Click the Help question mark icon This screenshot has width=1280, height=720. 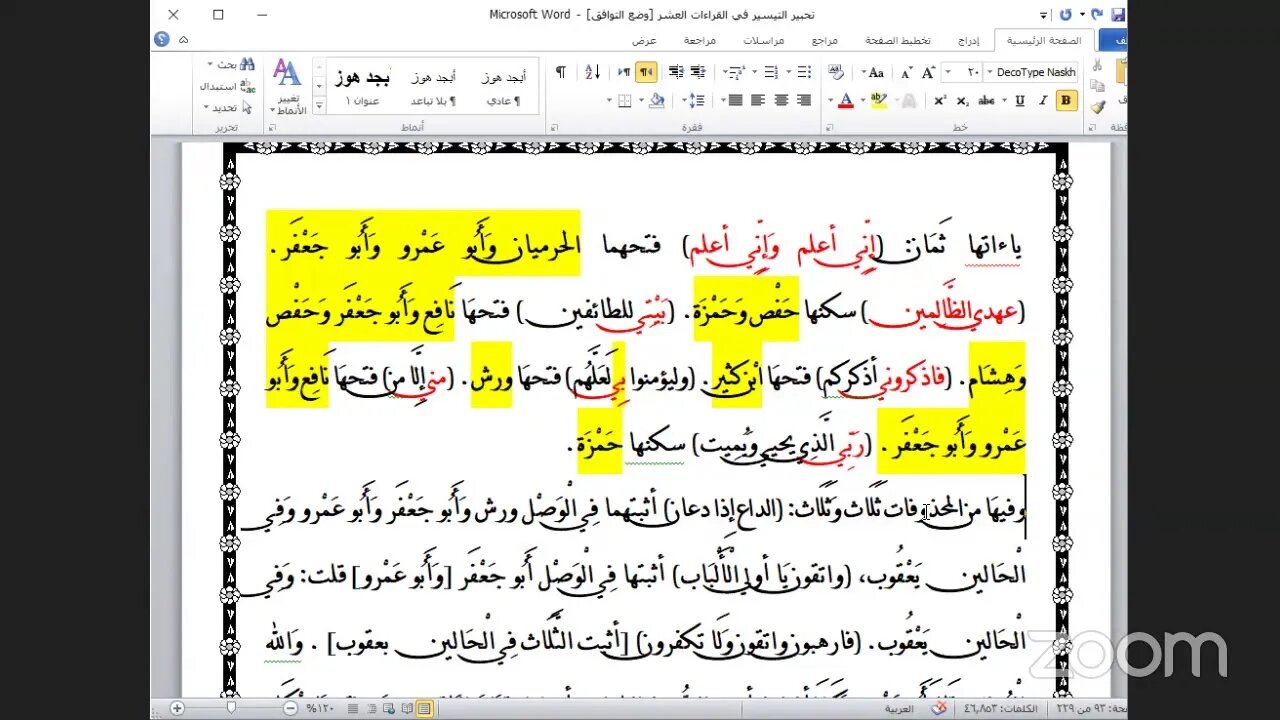(162, 40)
